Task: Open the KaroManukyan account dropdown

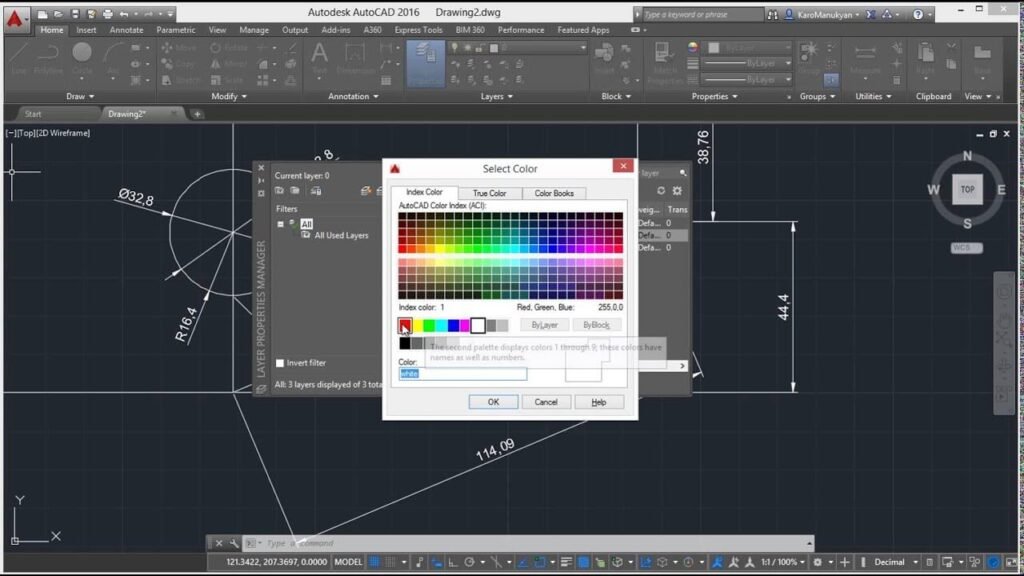Action: click(824, 14)
